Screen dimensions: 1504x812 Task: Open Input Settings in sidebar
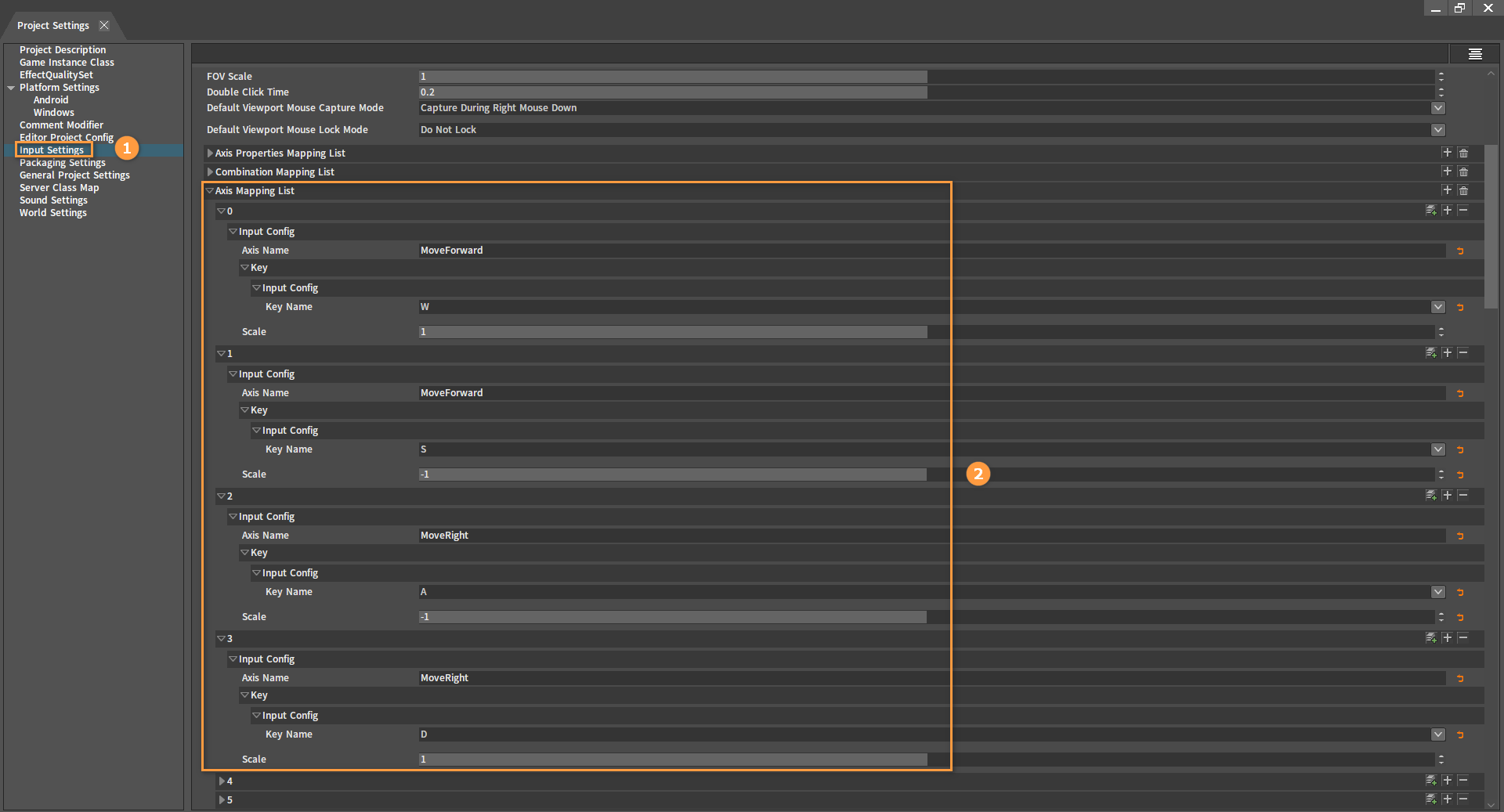click(x=52, y=150)
